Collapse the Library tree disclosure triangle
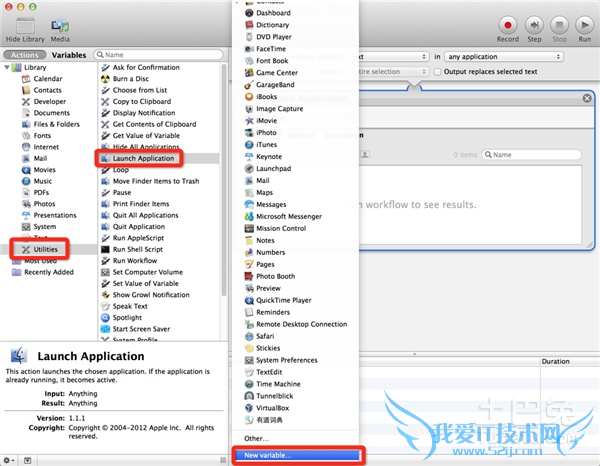 pyautogui.click(x=7, y=67)
